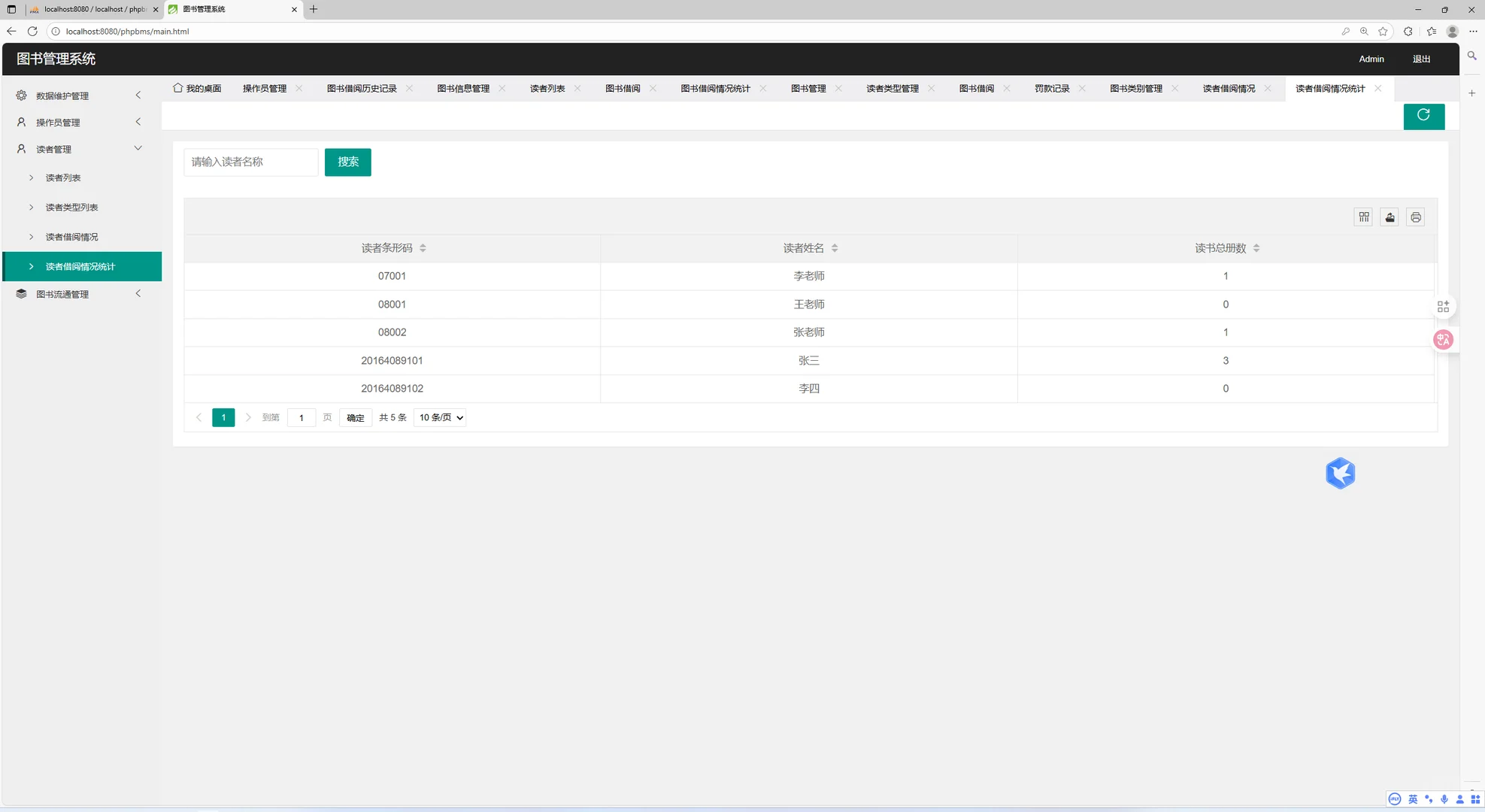Click the 搜索 search button
The height and width of the screenshot is (812, 1485).
click(347, 162)
